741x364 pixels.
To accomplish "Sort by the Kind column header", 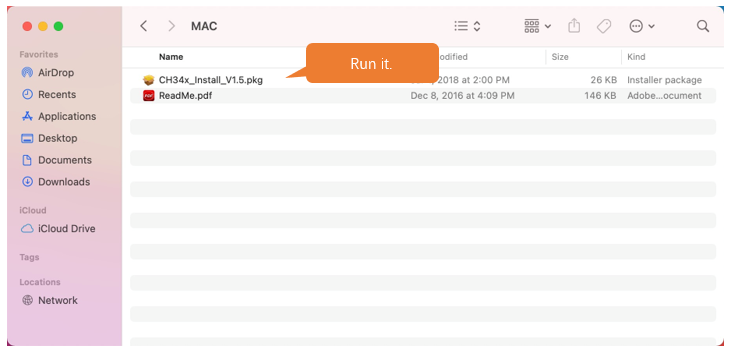I will pyautogui.click(x=636, y=57).
